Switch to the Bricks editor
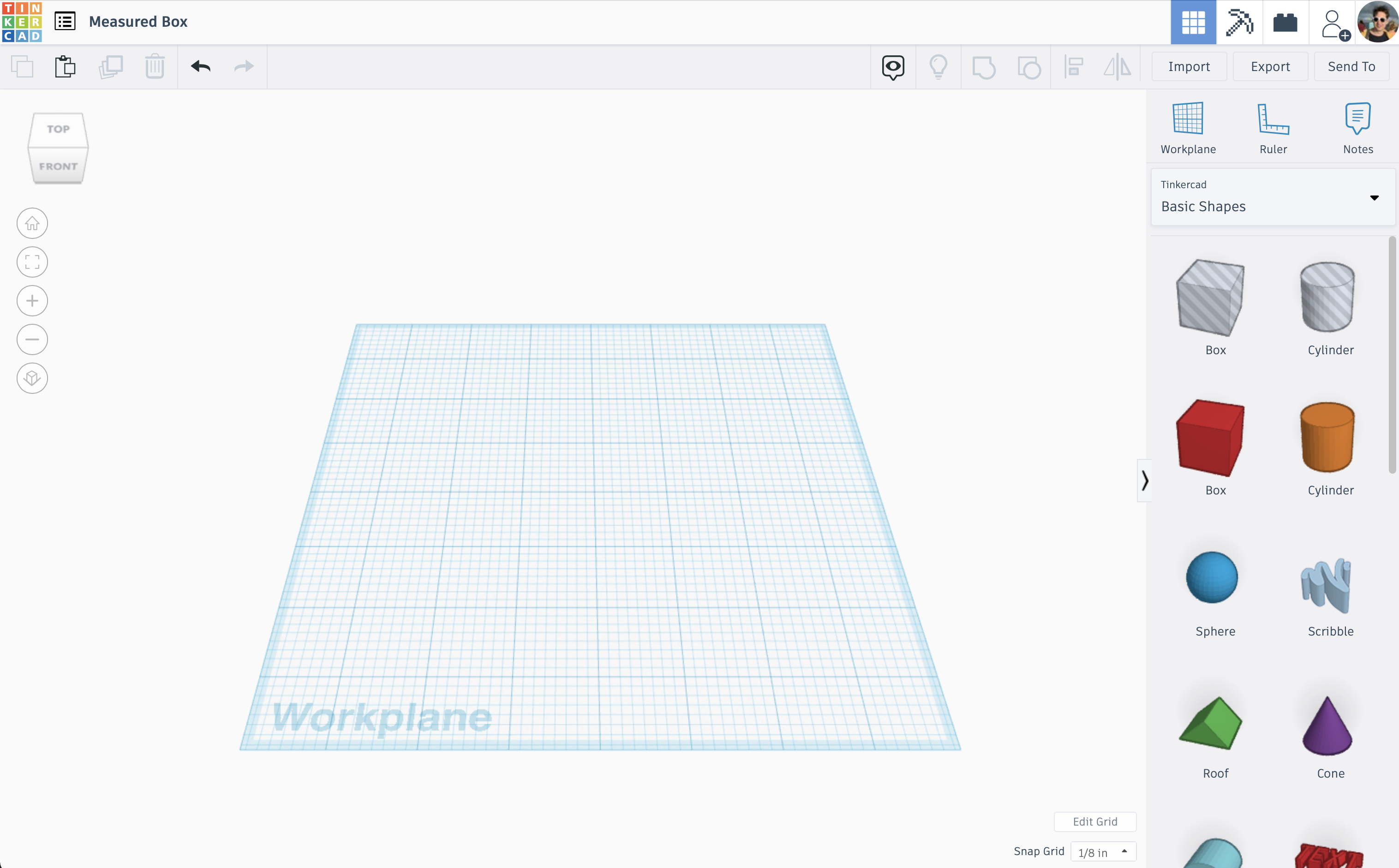This screenshot has width=1399, height=868. click(1285, 22)
